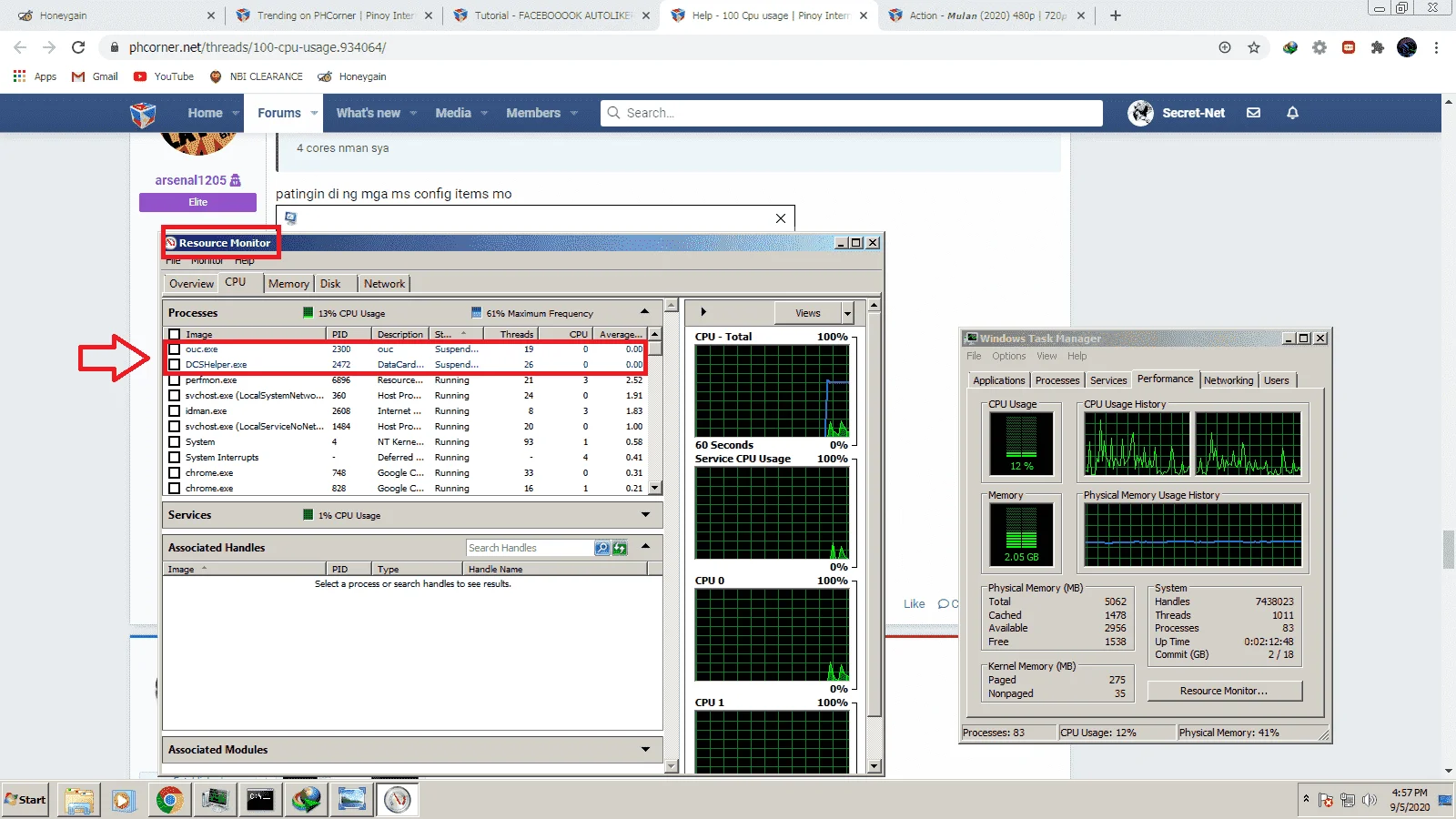Click the Resource Monitor… button in Task Manager
Viewport: 1456px width, 819px height.
[x=1224, y=692]
